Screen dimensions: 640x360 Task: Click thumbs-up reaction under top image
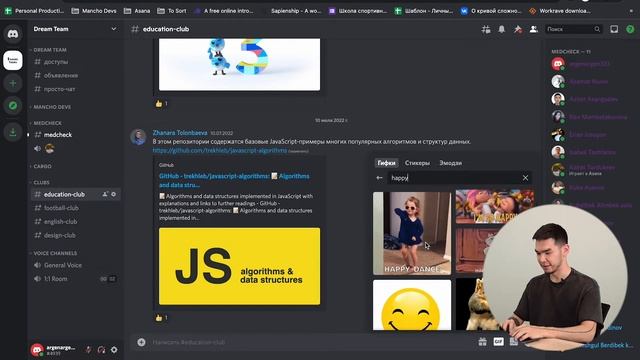point(161,104)
